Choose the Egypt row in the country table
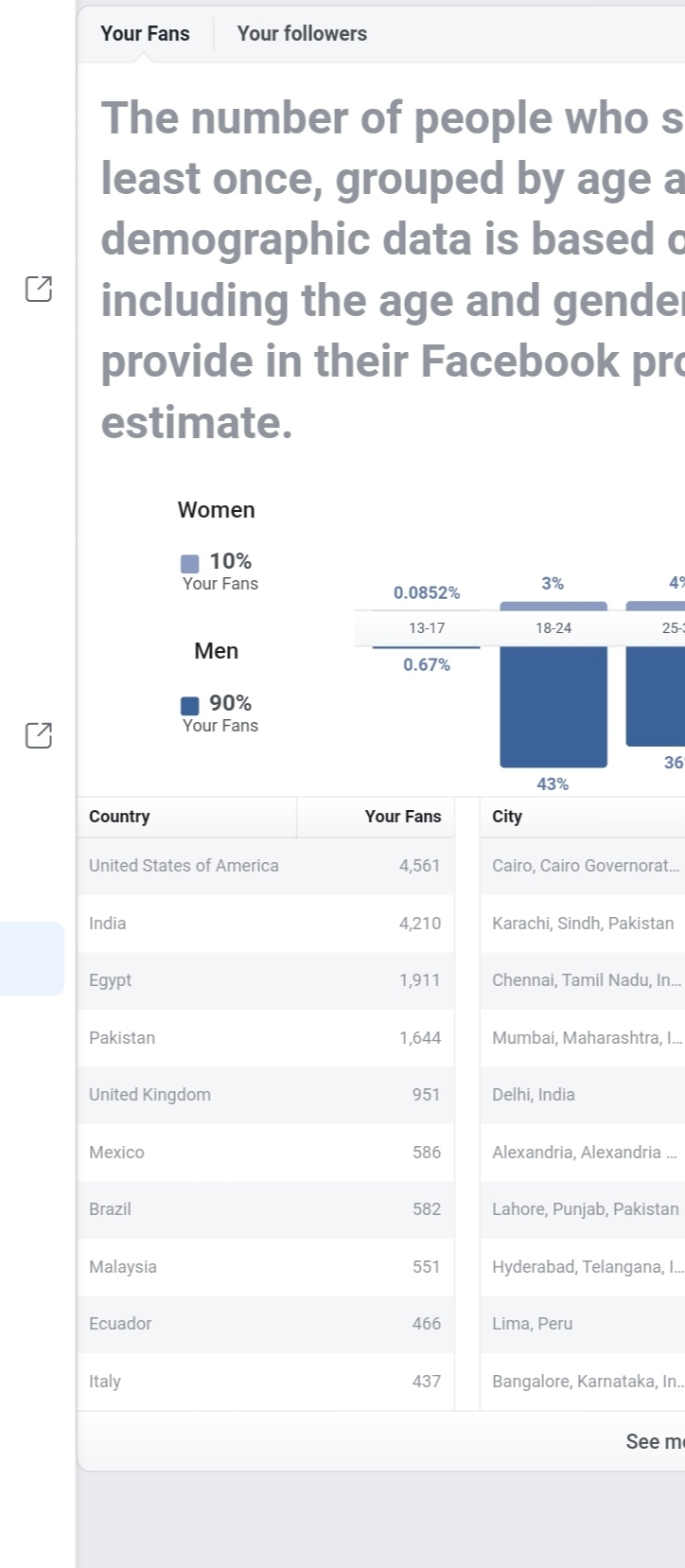This screenshot has width=685, height=1568. tap(265, 980)
